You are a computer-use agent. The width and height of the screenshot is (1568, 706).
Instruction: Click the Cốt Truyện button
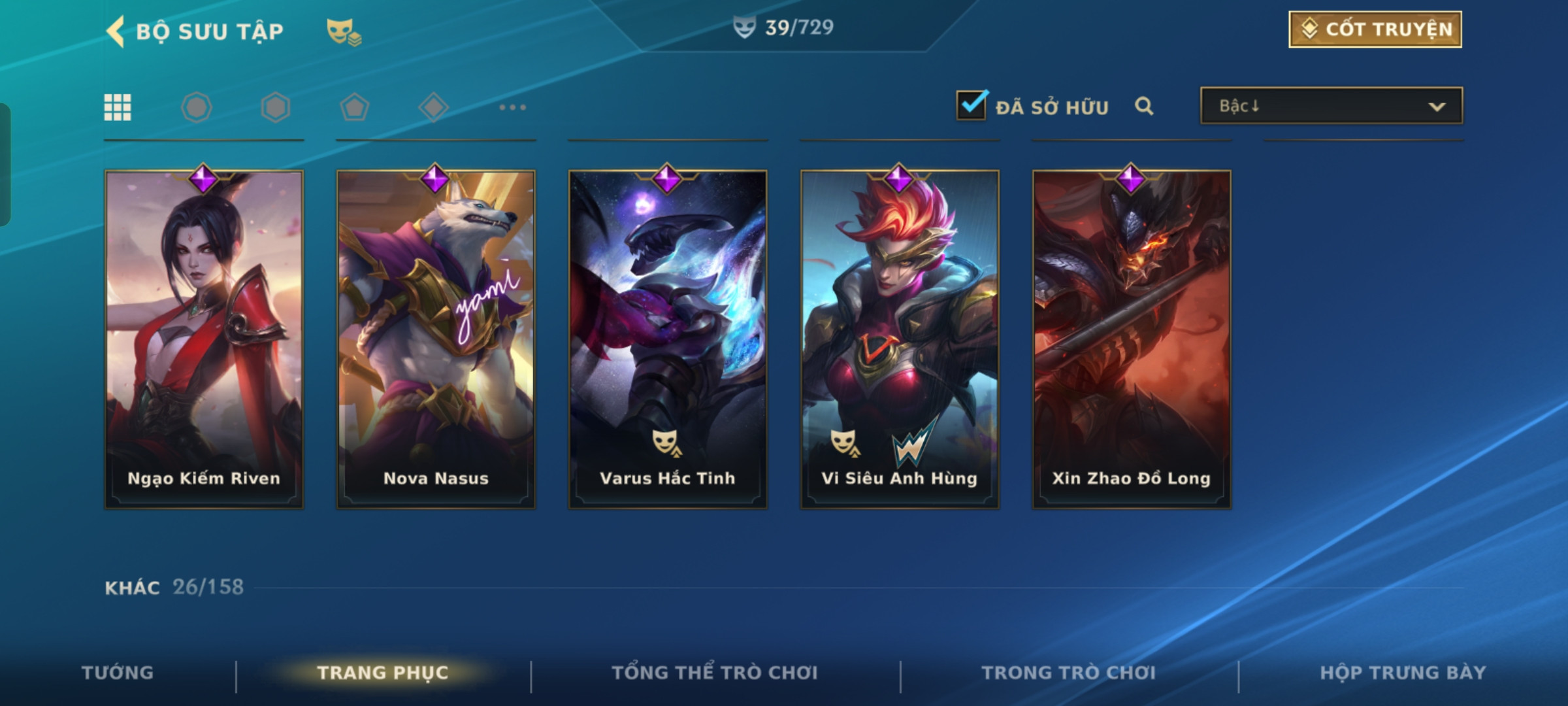(x=1375, y=29)
